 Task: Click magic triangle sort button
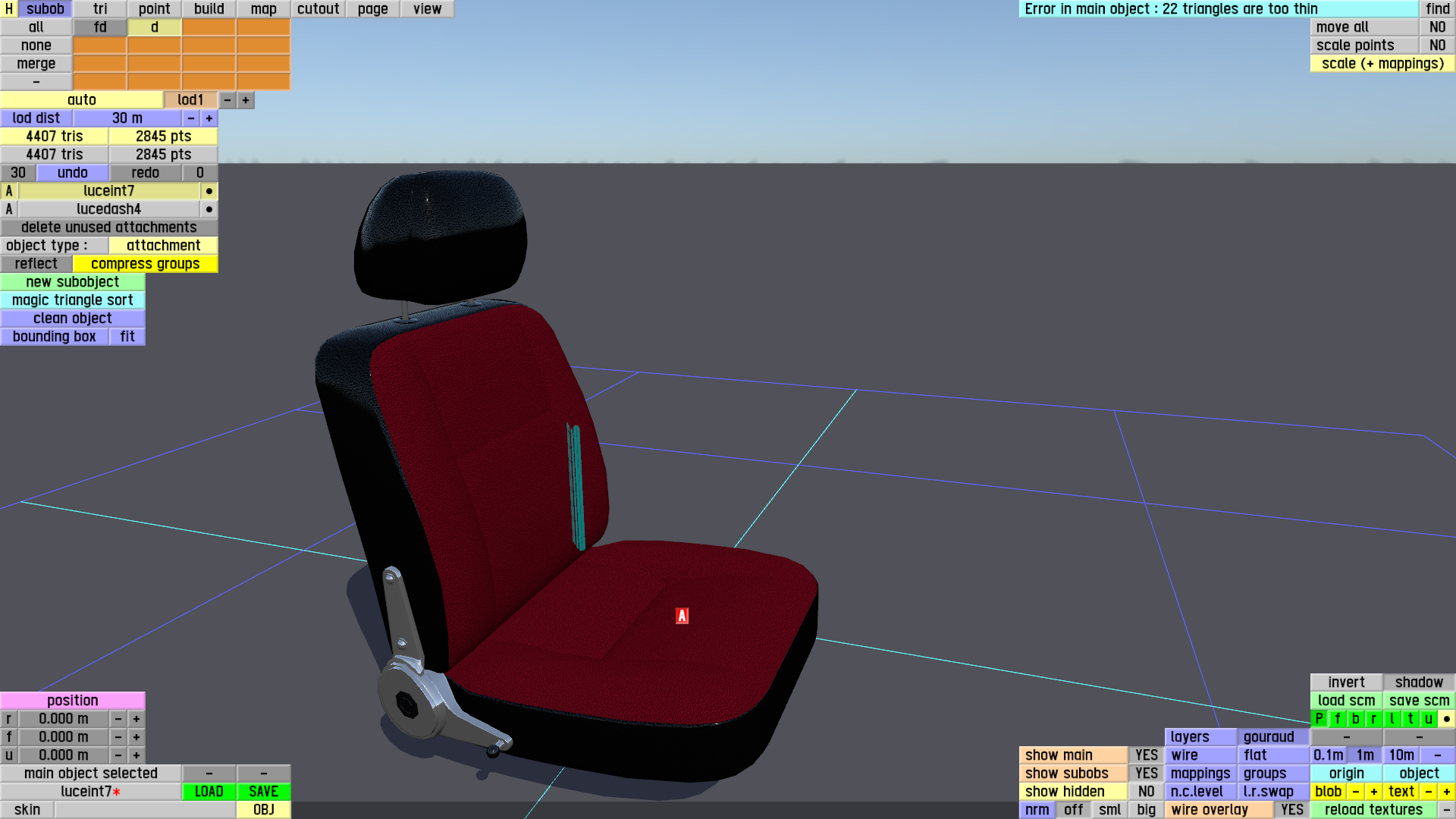73,300
